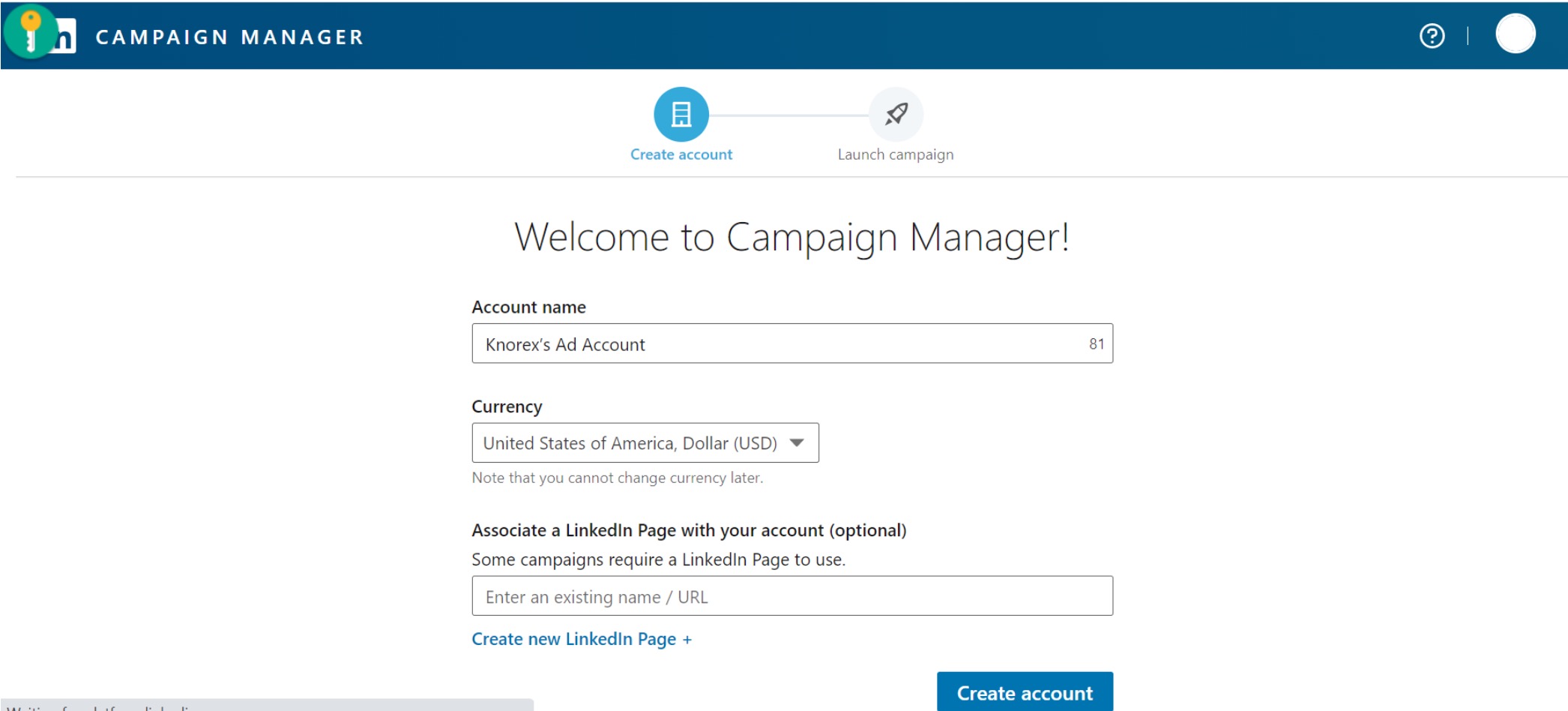Click the Account name text field
This screenshot has width=1568, height=711.
(780, 344)
